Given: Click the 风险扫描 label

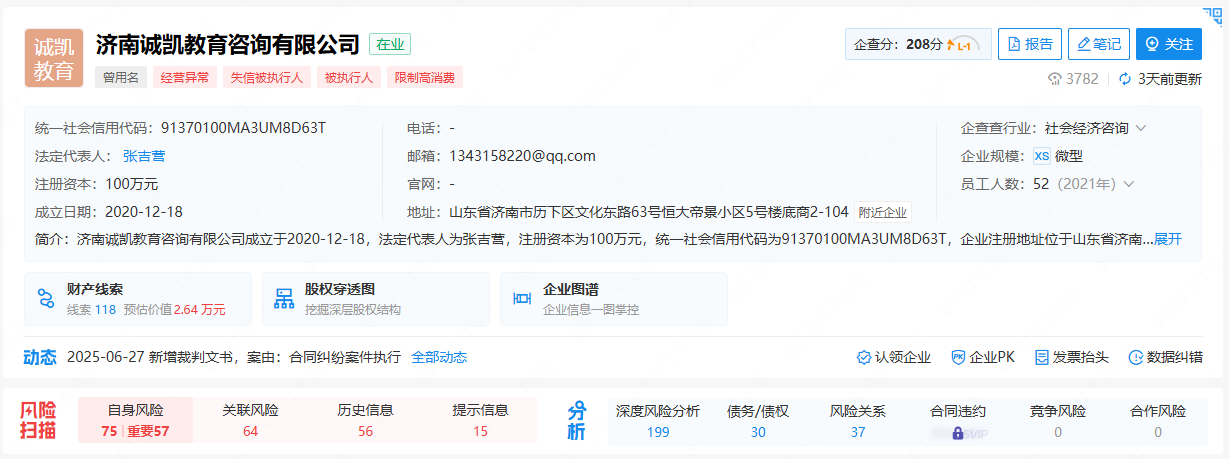Looking at the screenshot, I should pyautogui.click(x=39, y=421).
